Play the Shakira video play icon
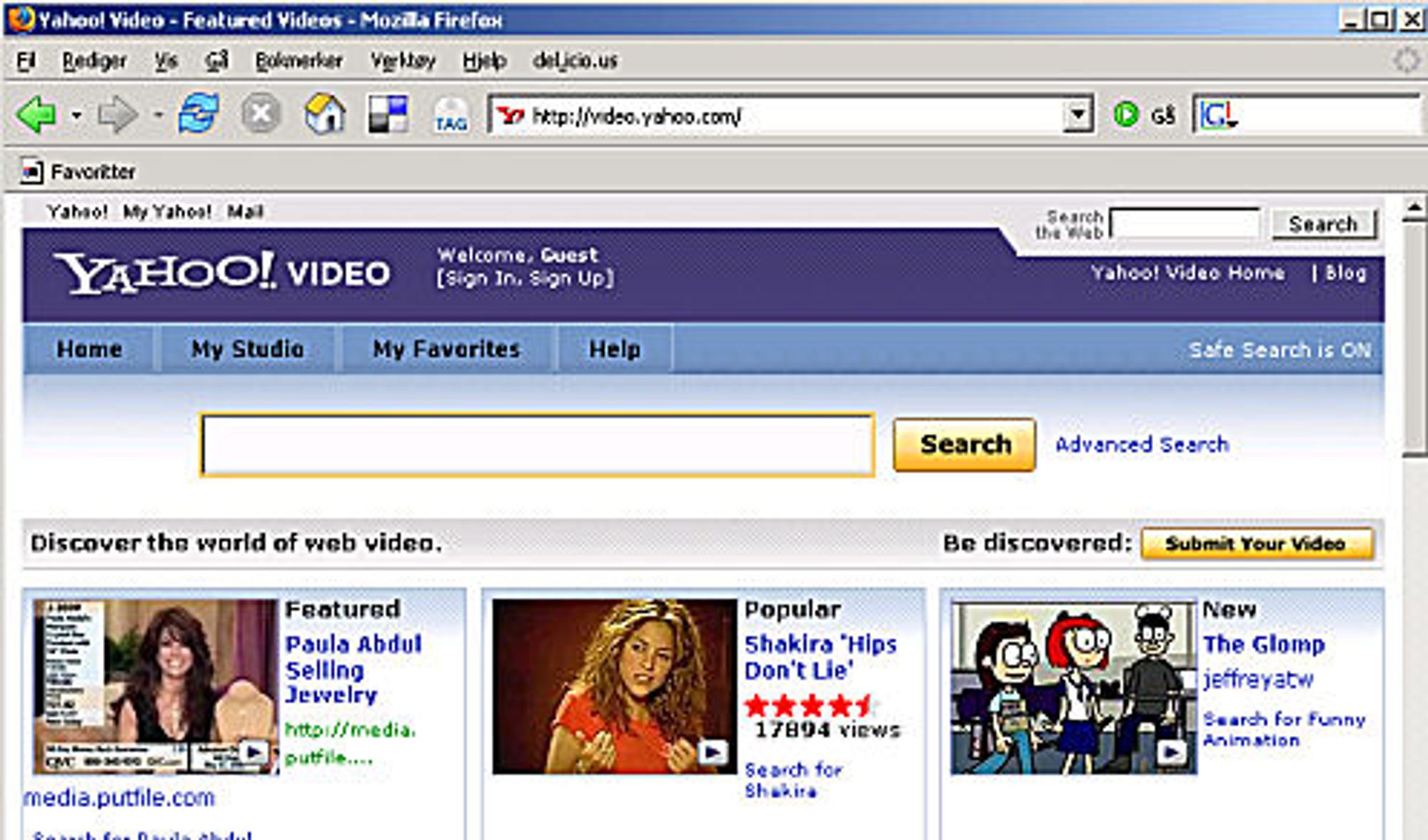This screenshot has width=1428, height=840. click(x=712, y=751)
